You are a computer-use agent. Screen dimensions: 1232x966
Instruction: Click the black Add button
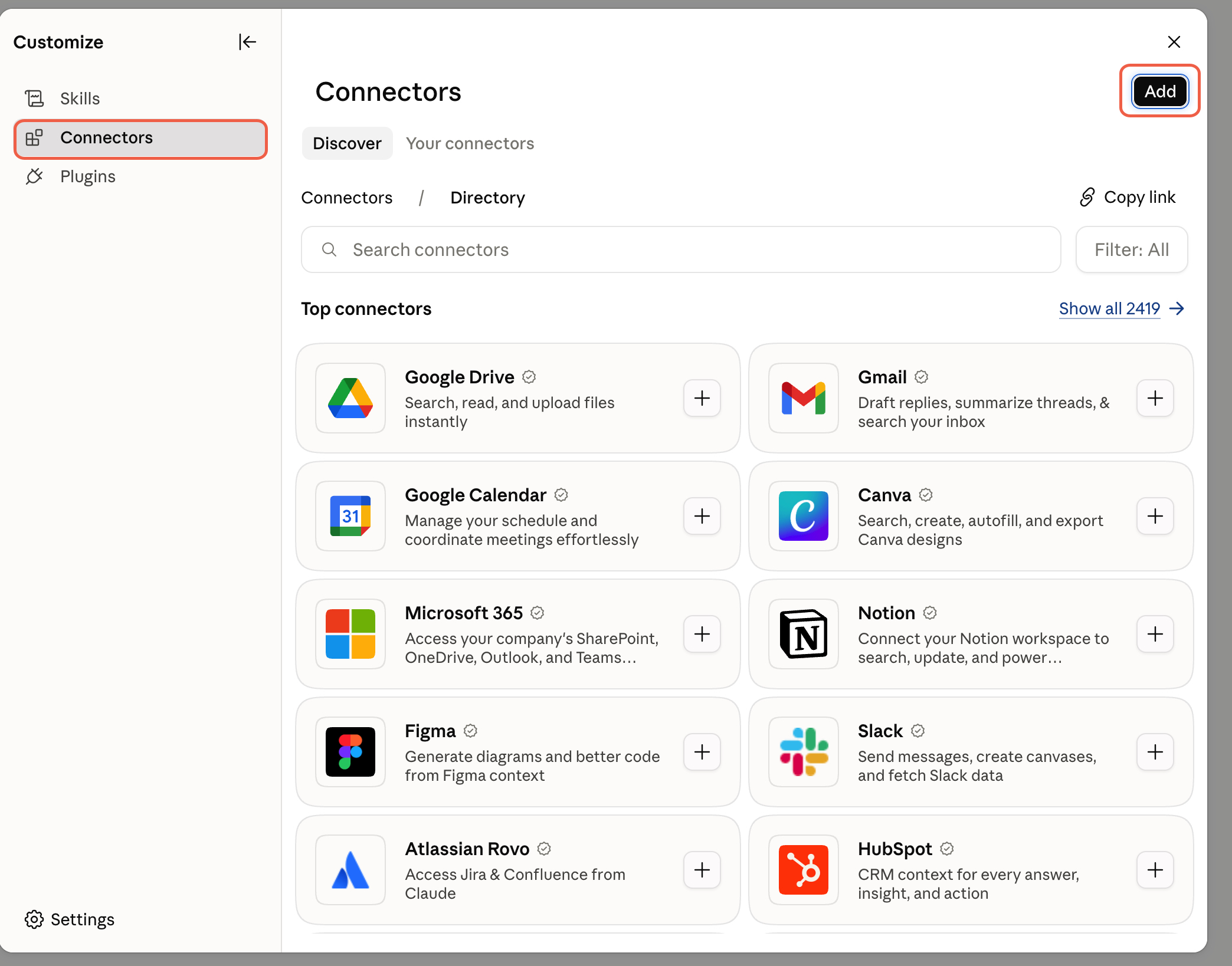pos(1160,91)
